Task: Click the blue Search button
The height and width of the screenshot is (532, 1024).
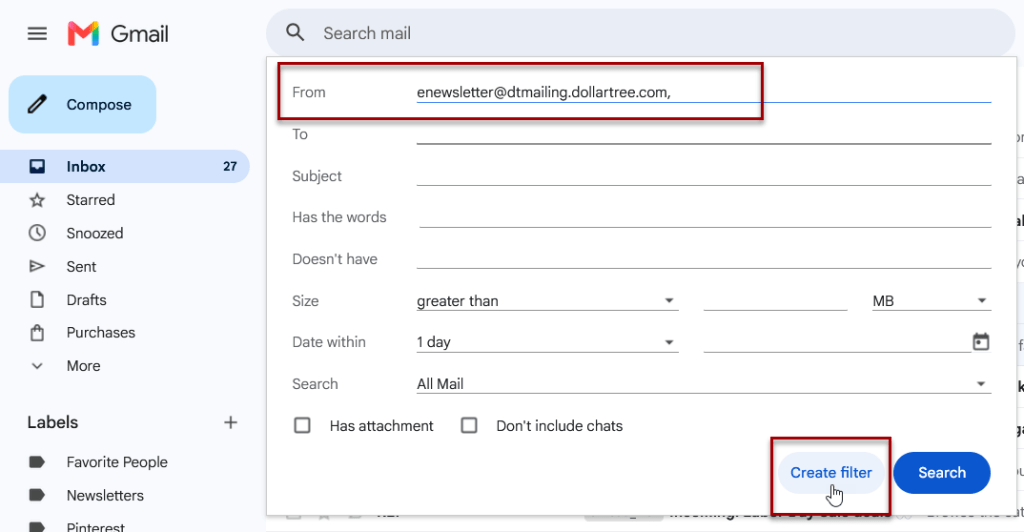Action: click(x=942, y=473)
